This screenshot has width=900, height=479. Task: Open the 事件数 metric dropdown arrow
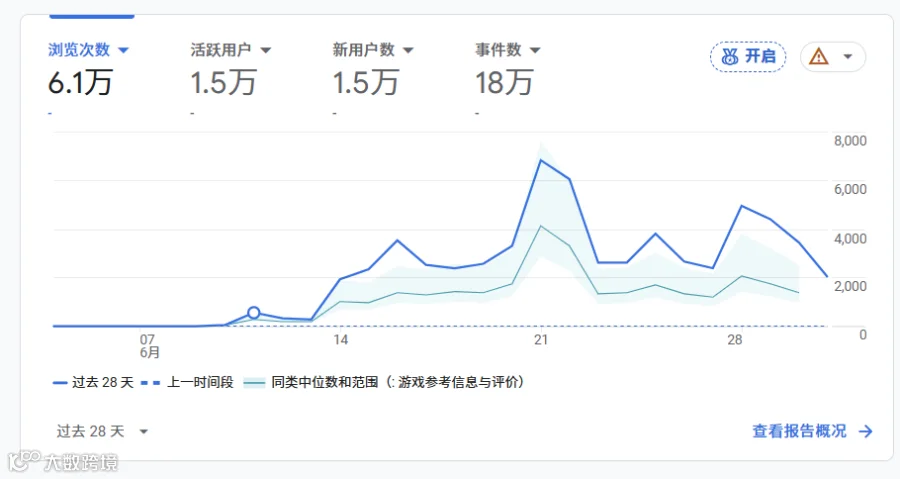(535, 50)
